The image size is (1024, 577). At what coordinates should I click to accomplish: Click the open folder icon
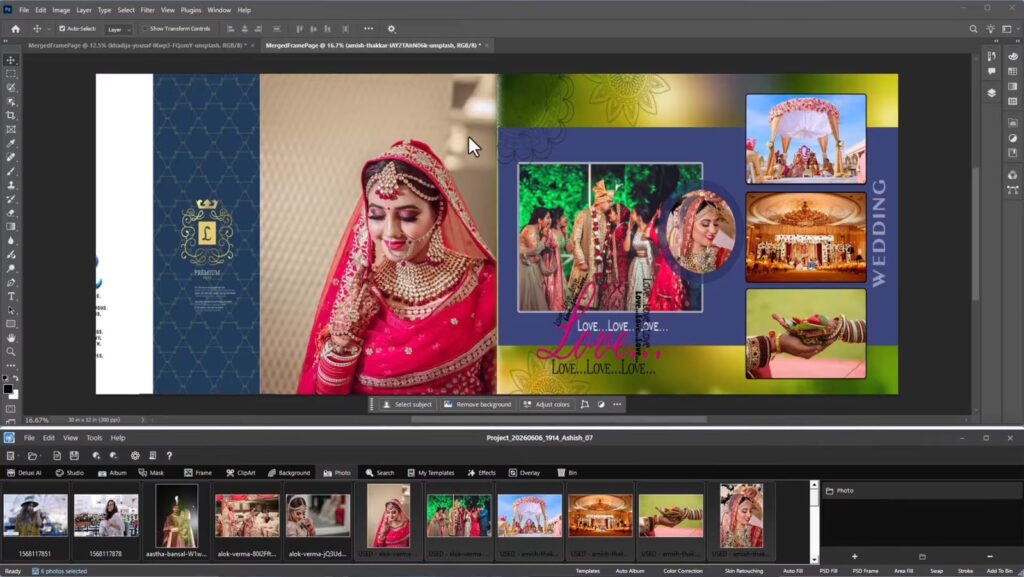click(x=32, y=456)
